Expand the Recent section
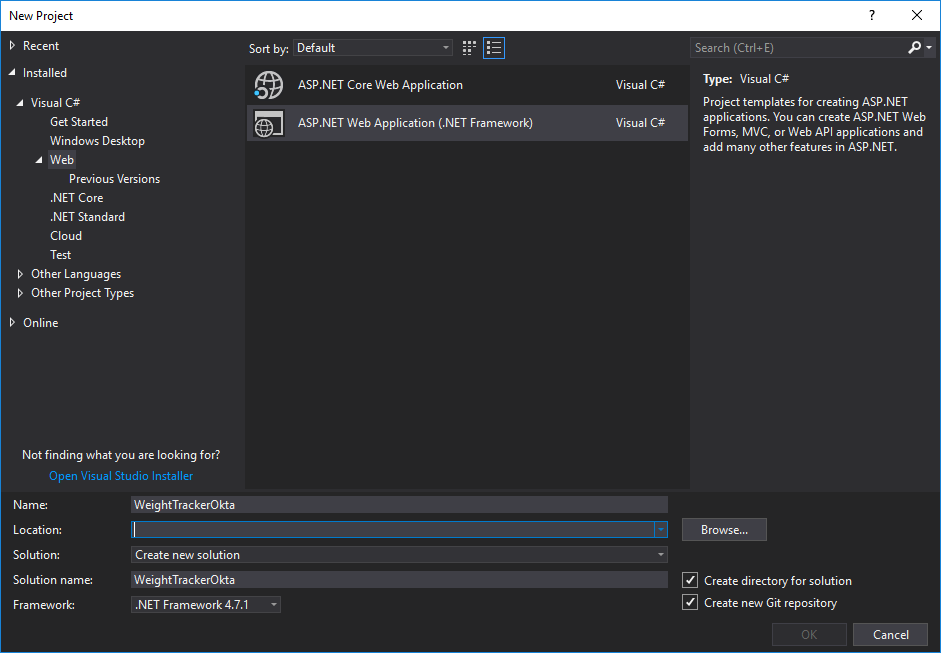The height and width of the screenshot is (653, 941). click(x=13, y=46)
